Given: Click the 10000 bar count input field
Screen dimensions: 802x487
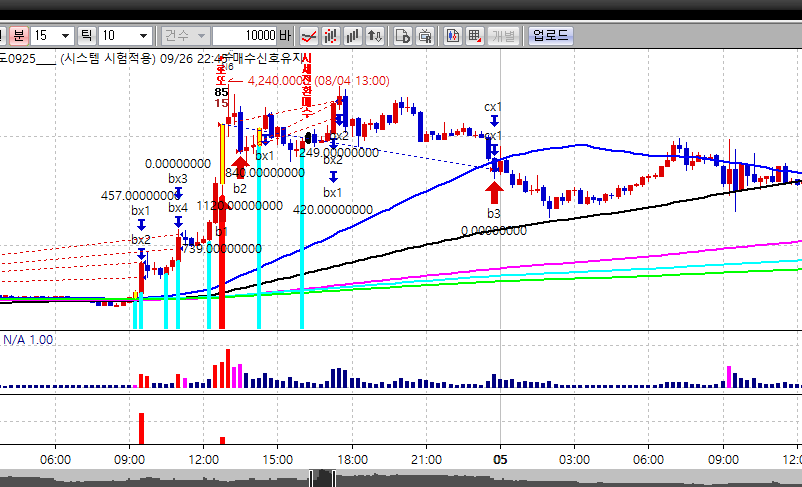Looking at the screenshot, I should point(245,35).
